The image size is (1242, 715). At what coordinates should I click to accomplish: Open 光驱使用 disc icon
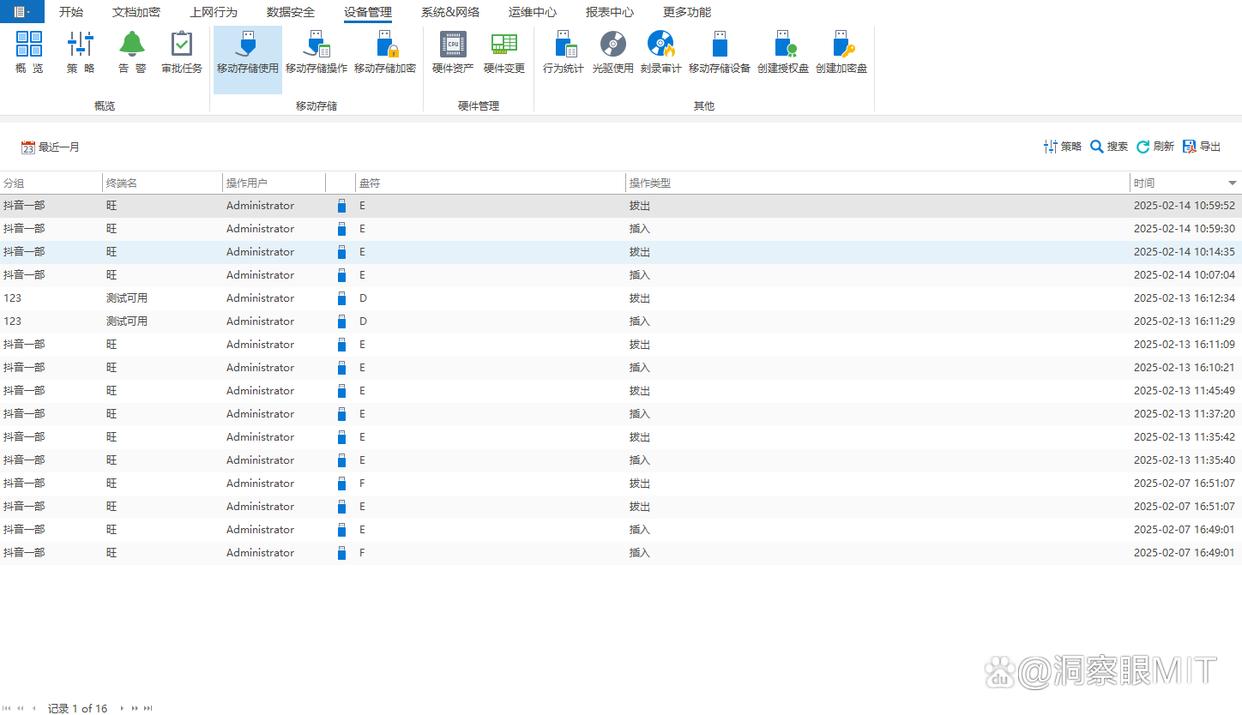point(613,44)
